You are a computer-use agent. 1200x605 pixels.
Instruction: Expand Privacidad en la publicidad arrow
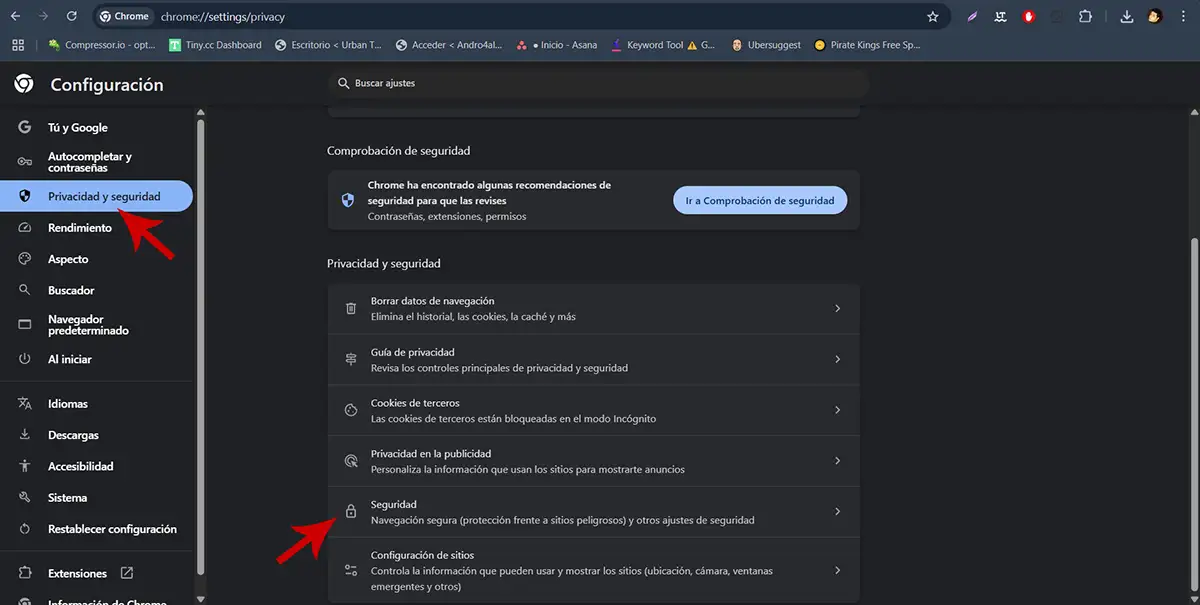(x=837, y=461)
